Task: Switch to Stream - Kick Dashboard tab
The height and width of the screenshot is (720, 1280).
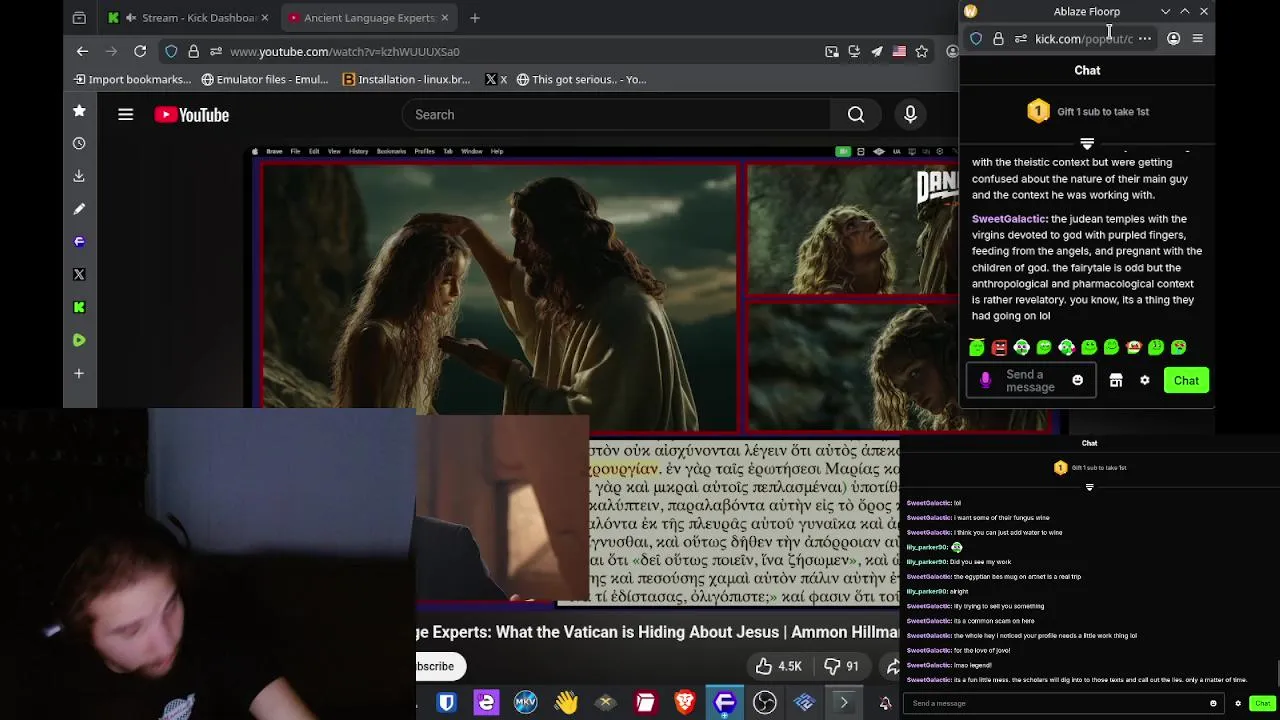Action: [189, 17]
